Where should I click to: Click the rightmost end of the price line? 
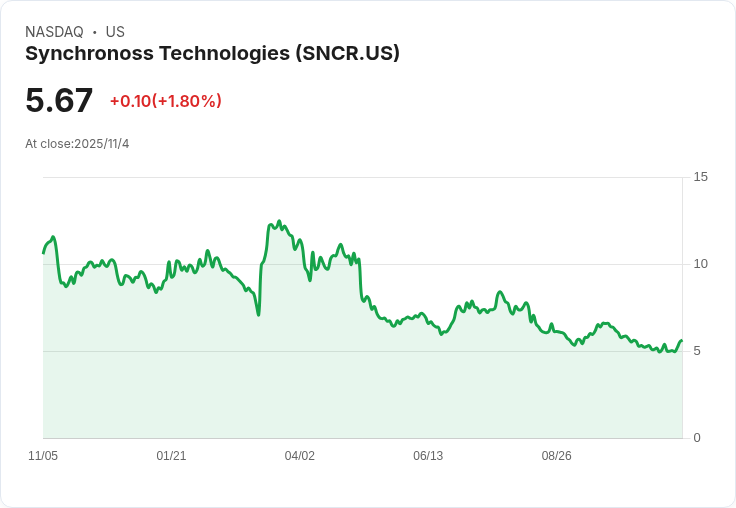[x=681, y=341]
